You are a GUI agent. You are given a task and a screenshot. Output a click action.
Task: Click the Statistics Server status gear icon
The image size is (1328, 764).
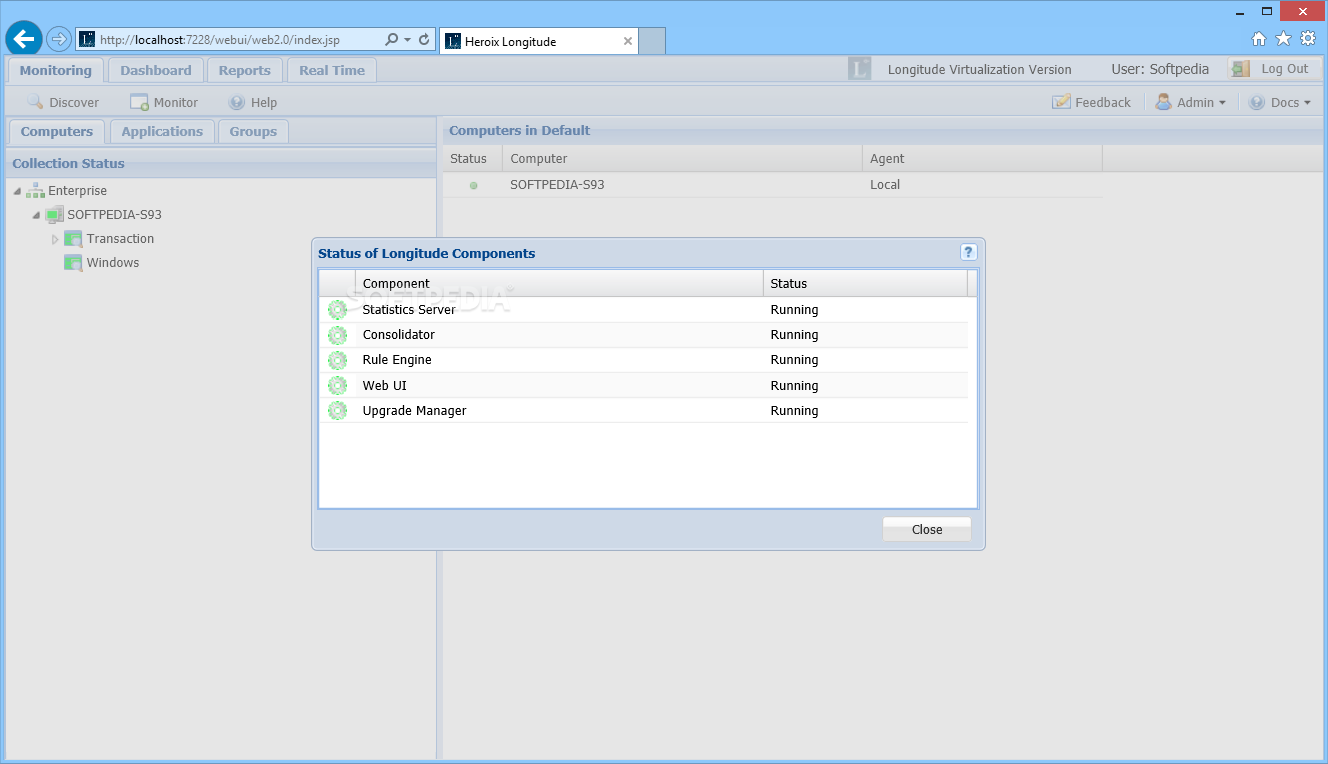point(337,310)
